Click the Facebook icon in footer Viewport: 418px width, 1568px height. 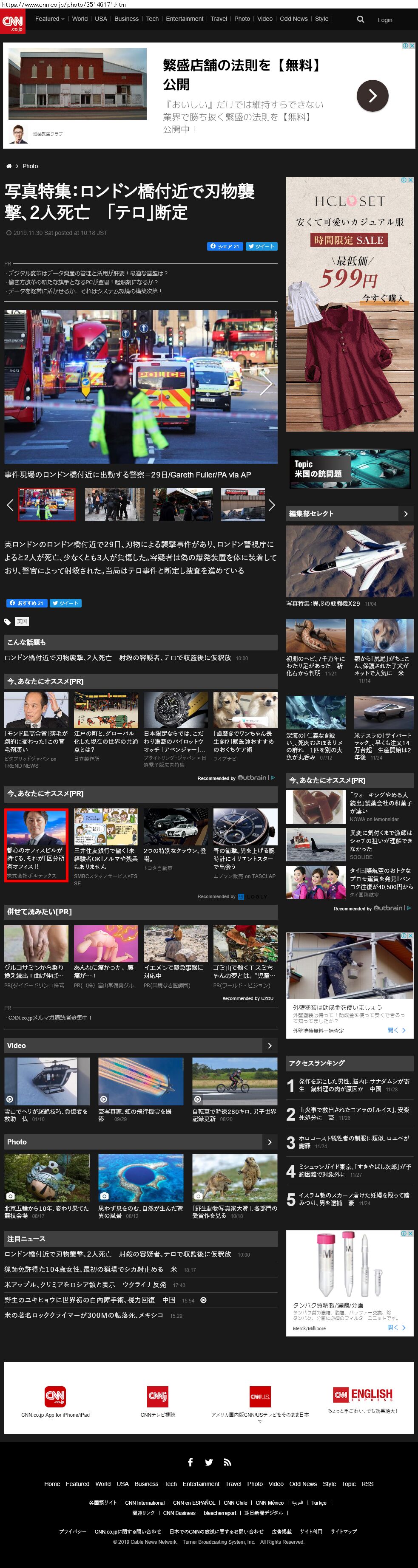[190, 1461]
